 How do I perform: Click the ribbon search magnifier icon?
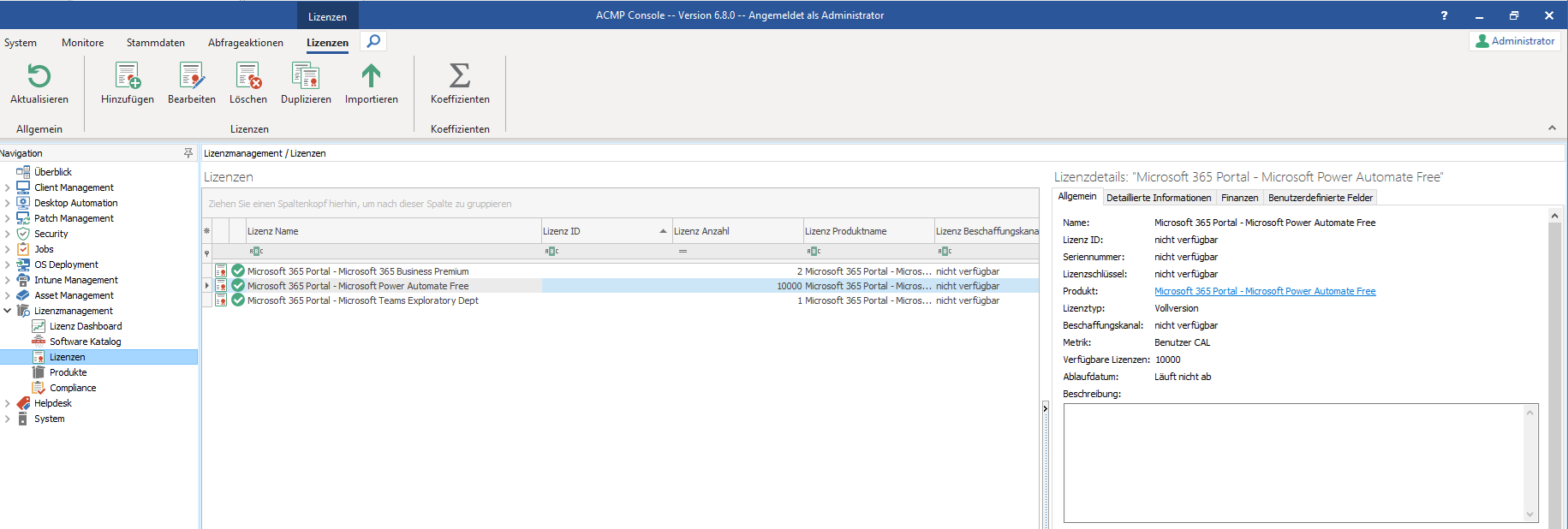(x=373, y=41)
